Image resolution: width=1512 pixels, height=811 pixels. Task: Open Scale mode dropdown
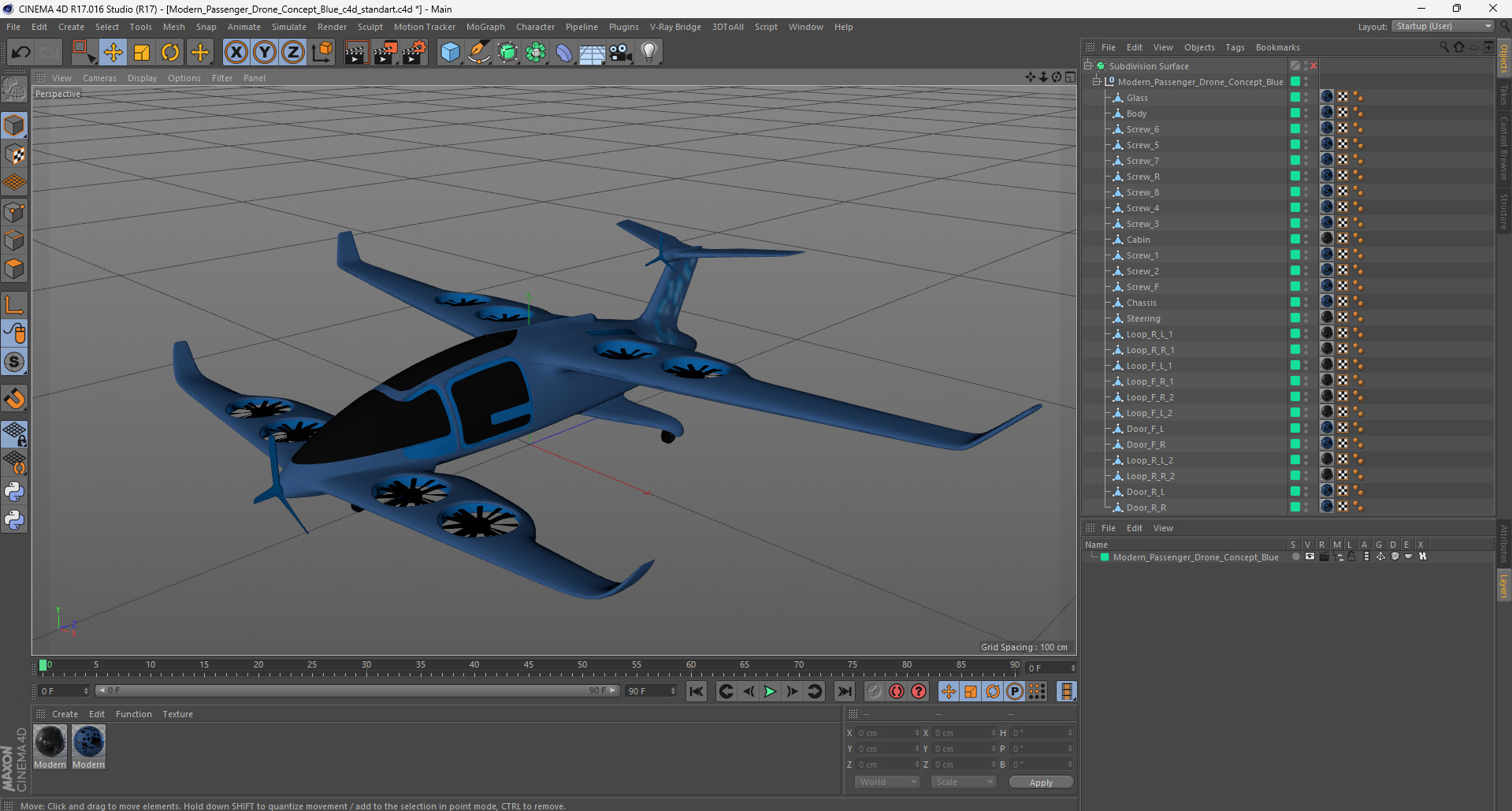click(x=964, y=782)
